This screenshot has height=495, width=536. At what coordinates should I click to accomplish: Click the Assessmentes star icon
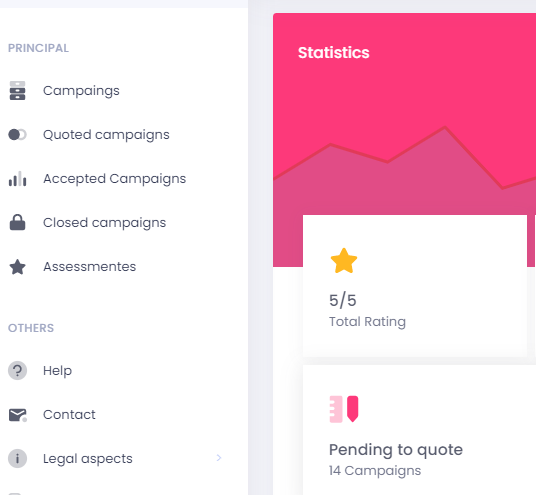coord(17,267)
